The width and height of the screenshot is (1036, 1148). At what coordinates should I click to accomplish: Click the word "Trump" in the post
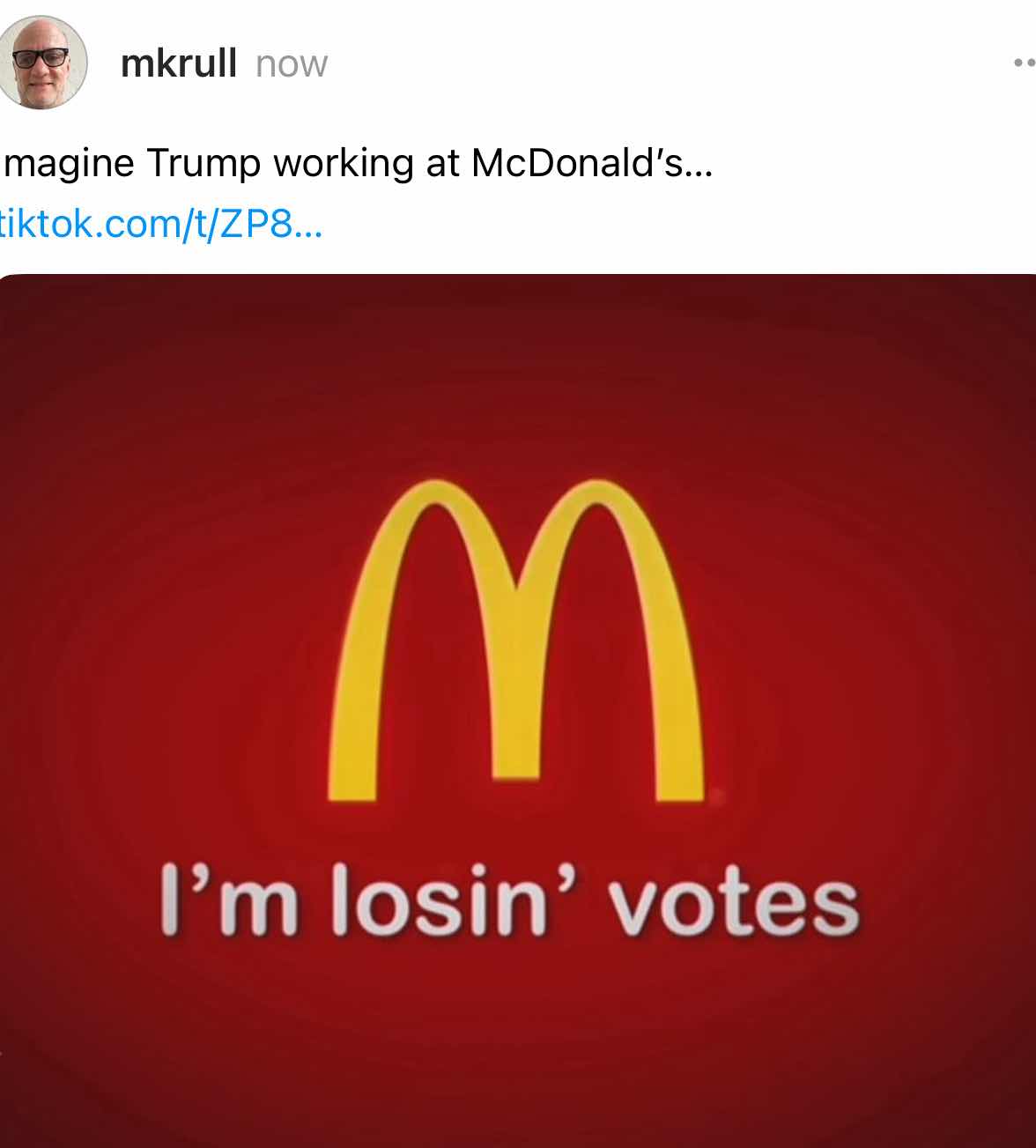tap(203, 165)
